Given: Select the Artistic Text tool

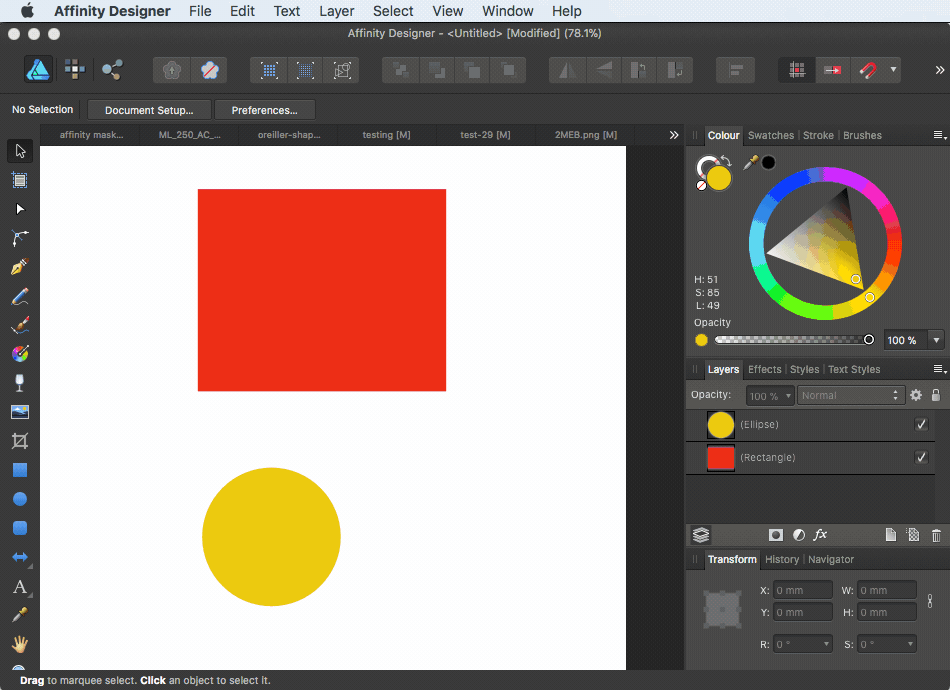Looking at the screenshot, I should pos(19,587).
